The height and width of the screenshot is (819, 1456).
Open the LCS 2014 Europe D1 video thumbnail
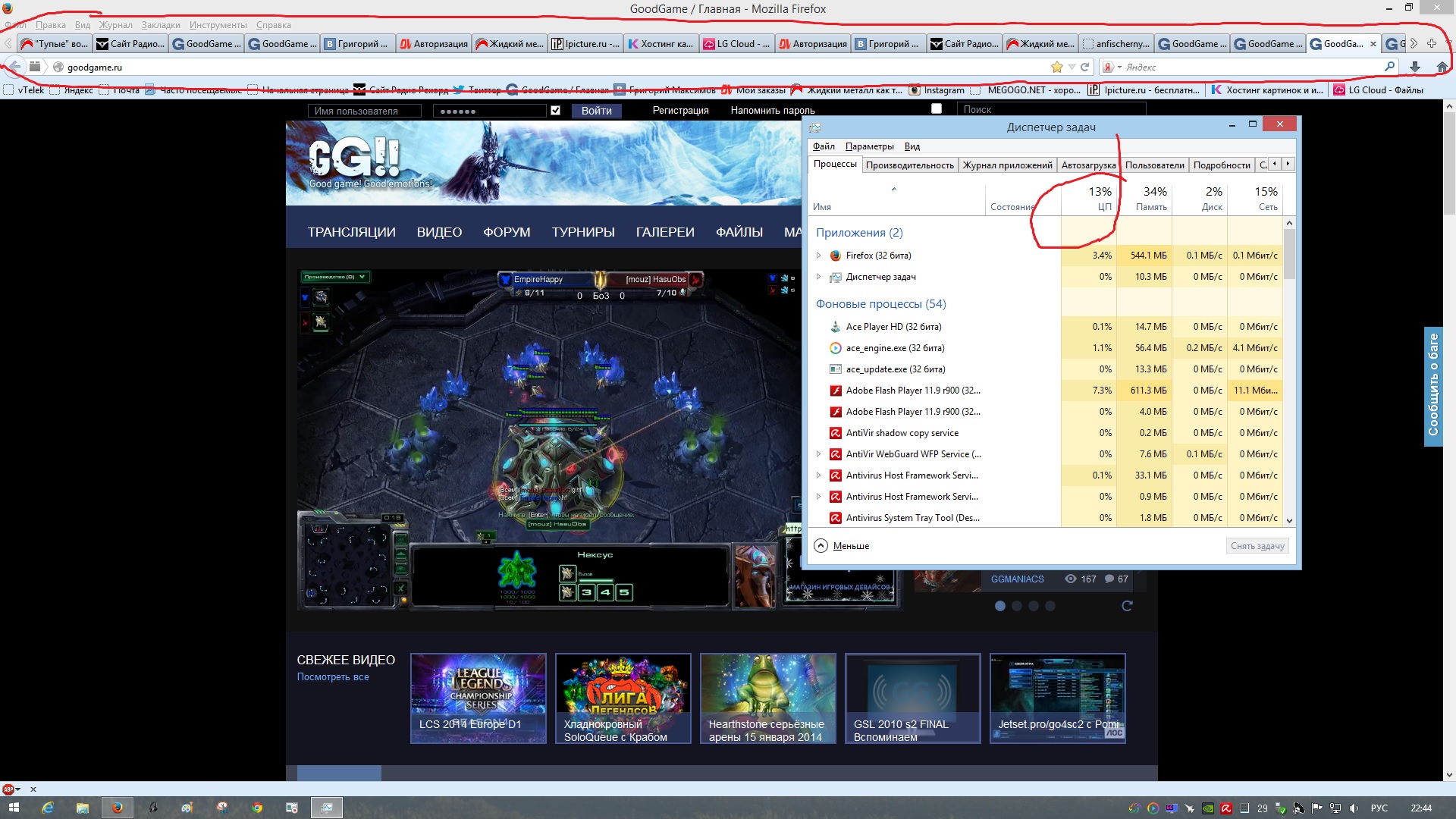point(478,698)
